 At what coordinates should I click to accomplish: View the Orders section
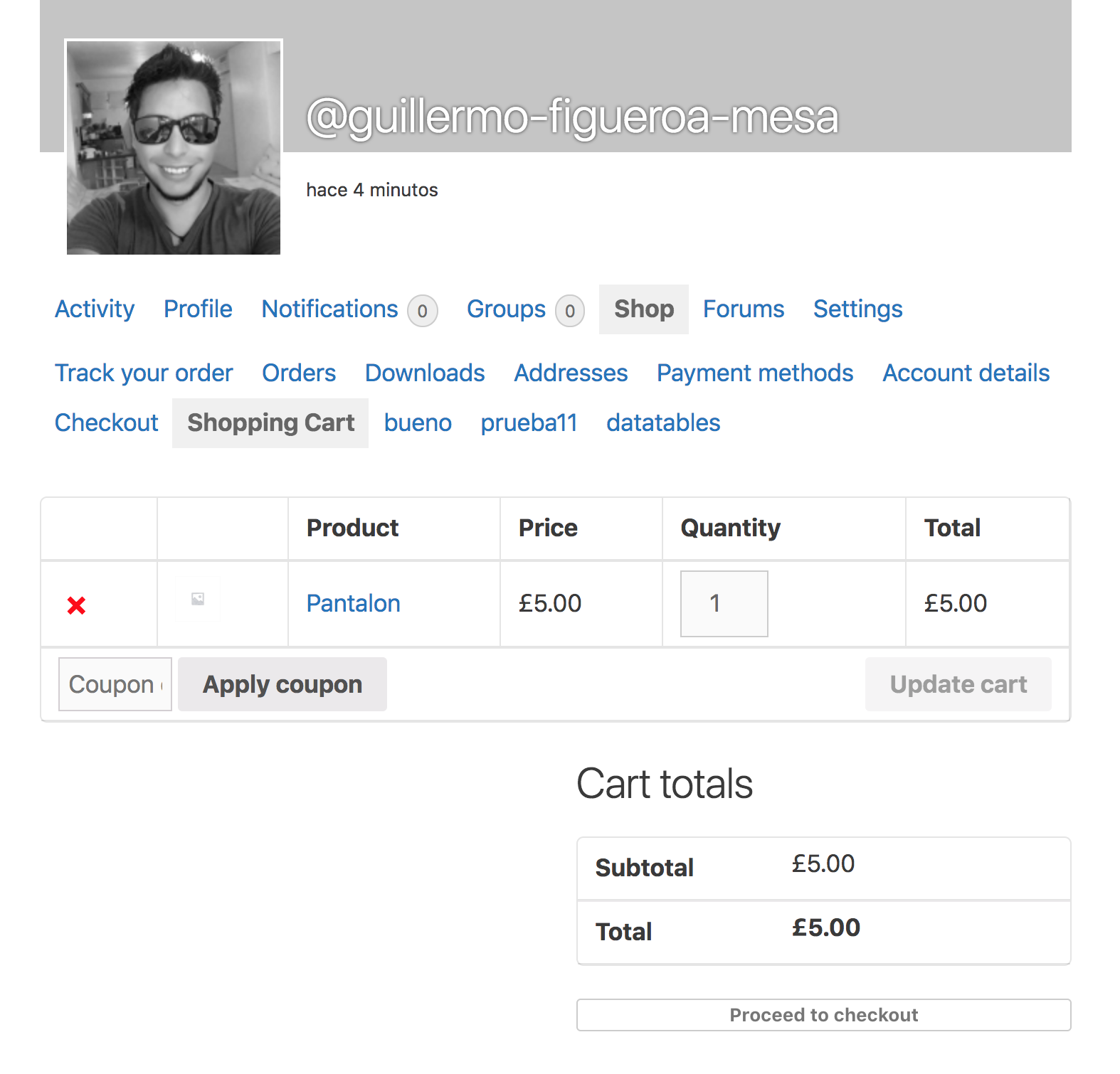click(x=299, y=373)
